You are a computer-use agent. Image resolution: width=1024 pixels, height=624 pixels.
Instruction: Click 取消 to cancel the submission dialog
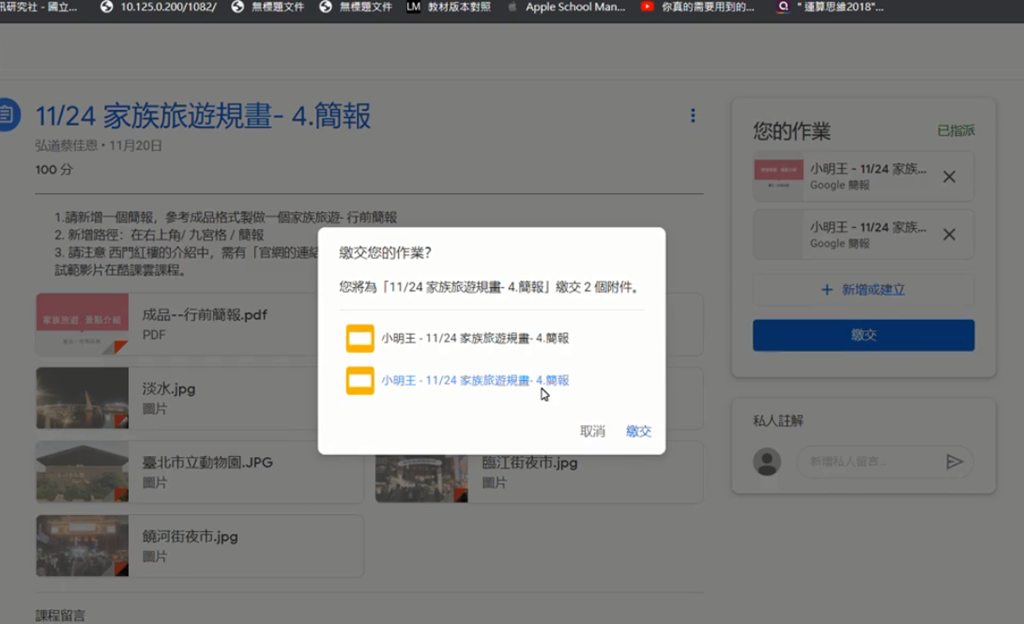[592, 431]
